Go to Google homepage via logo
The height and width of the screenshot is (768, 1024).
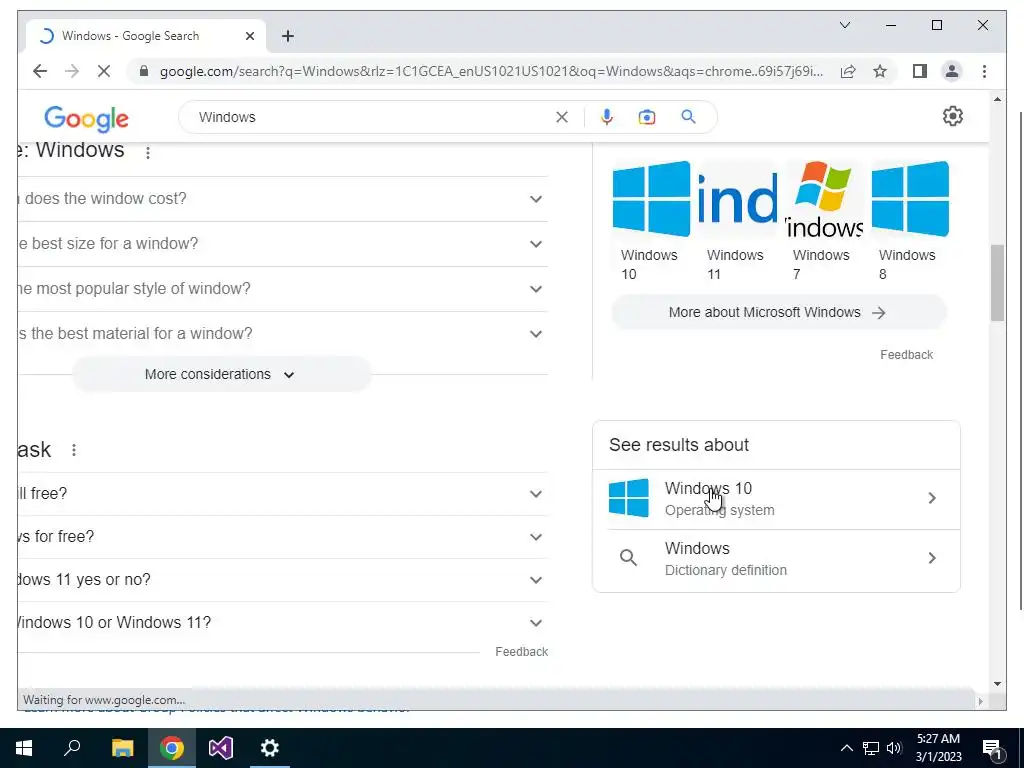86,119
